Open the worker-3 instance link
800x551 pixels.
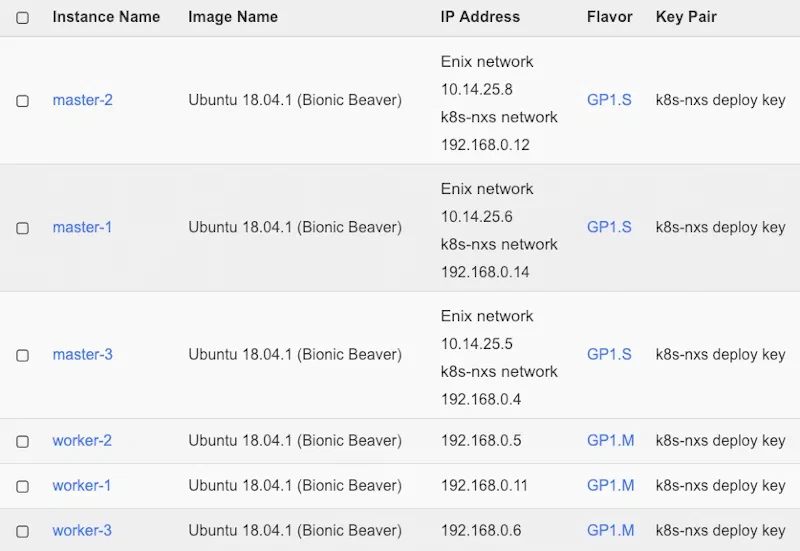coord(82,530)
